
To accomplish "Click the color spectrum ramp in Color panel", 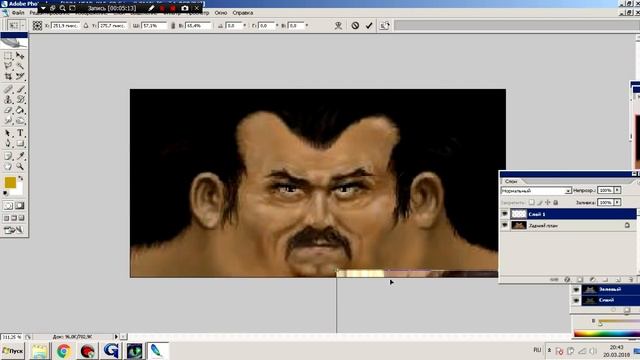I will click(607, 333).
